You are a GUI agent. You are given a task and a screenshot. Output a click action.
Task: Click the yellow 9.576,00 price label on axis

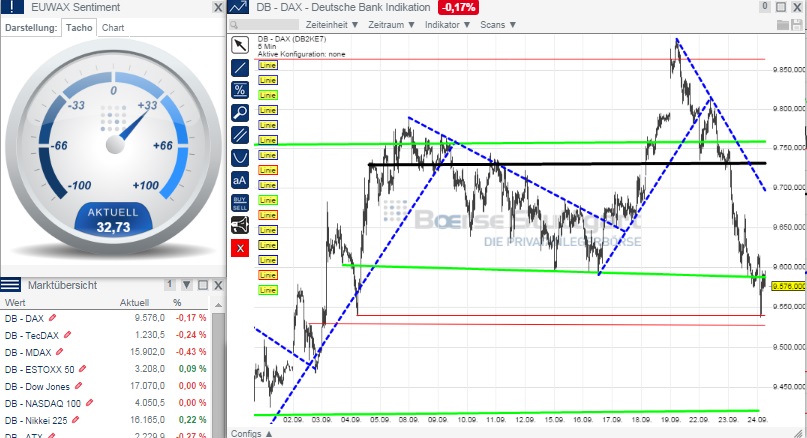click(789, 286)
